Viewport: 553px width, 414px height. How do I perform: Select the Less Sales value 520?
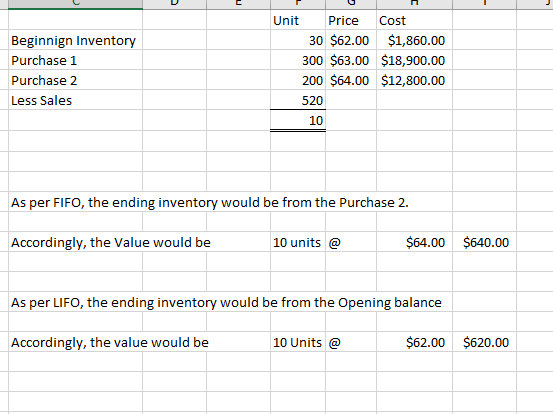coord(298,101)
